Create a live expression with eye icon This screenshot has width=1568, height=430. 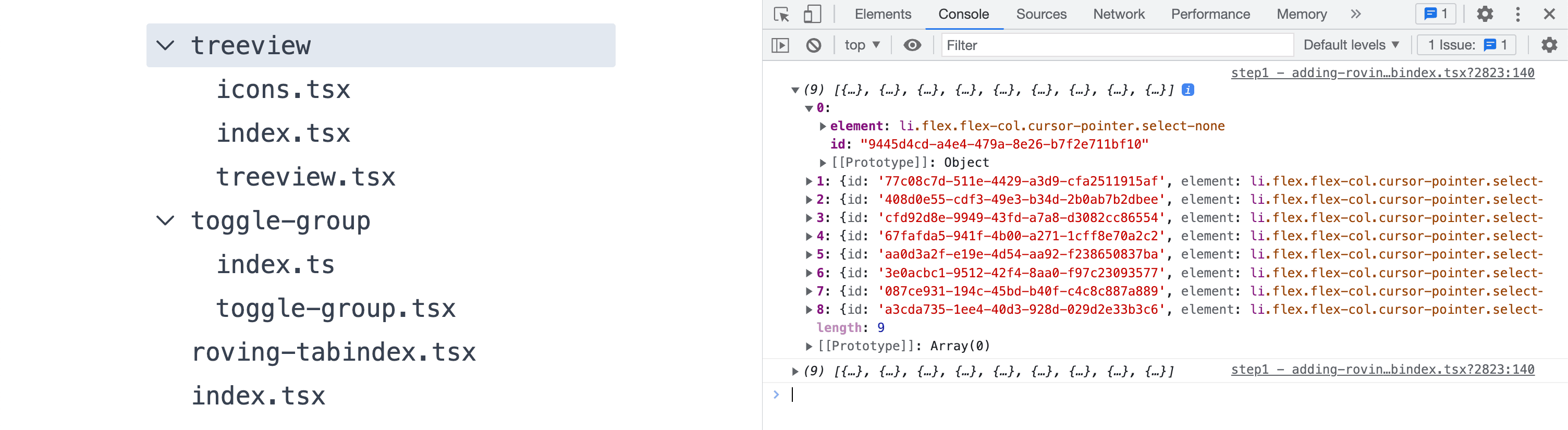coord(912,45)
